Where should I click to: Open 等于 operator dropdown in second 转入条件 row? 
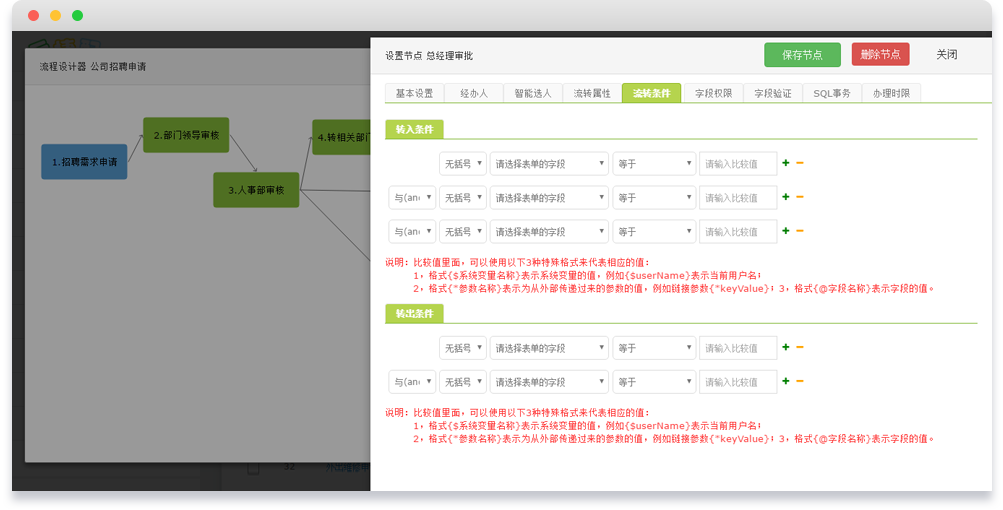pos(654,198)
